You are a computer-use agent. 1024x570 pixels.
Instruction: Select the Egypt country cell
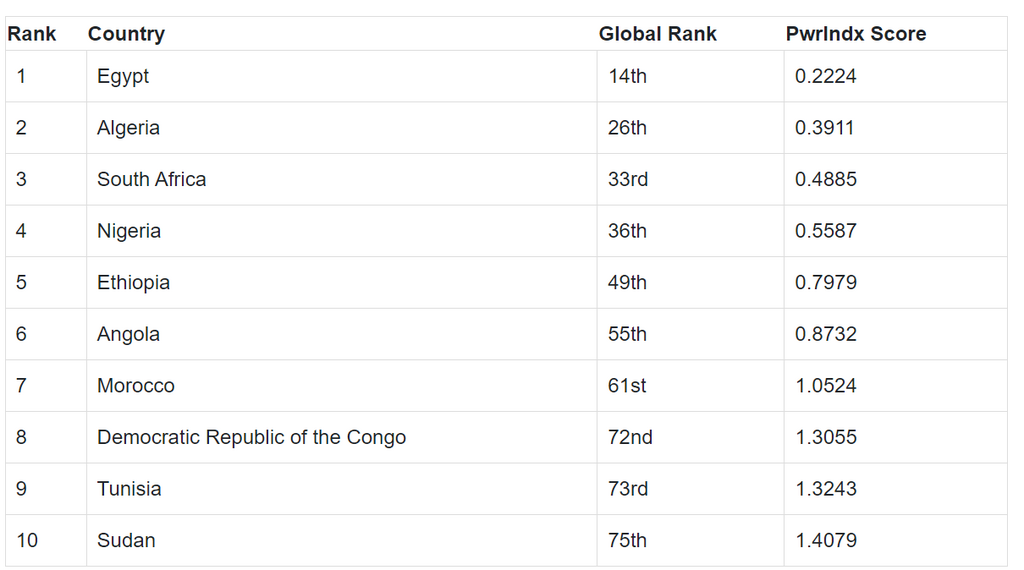pyautogui.click(x=123, y=76)
